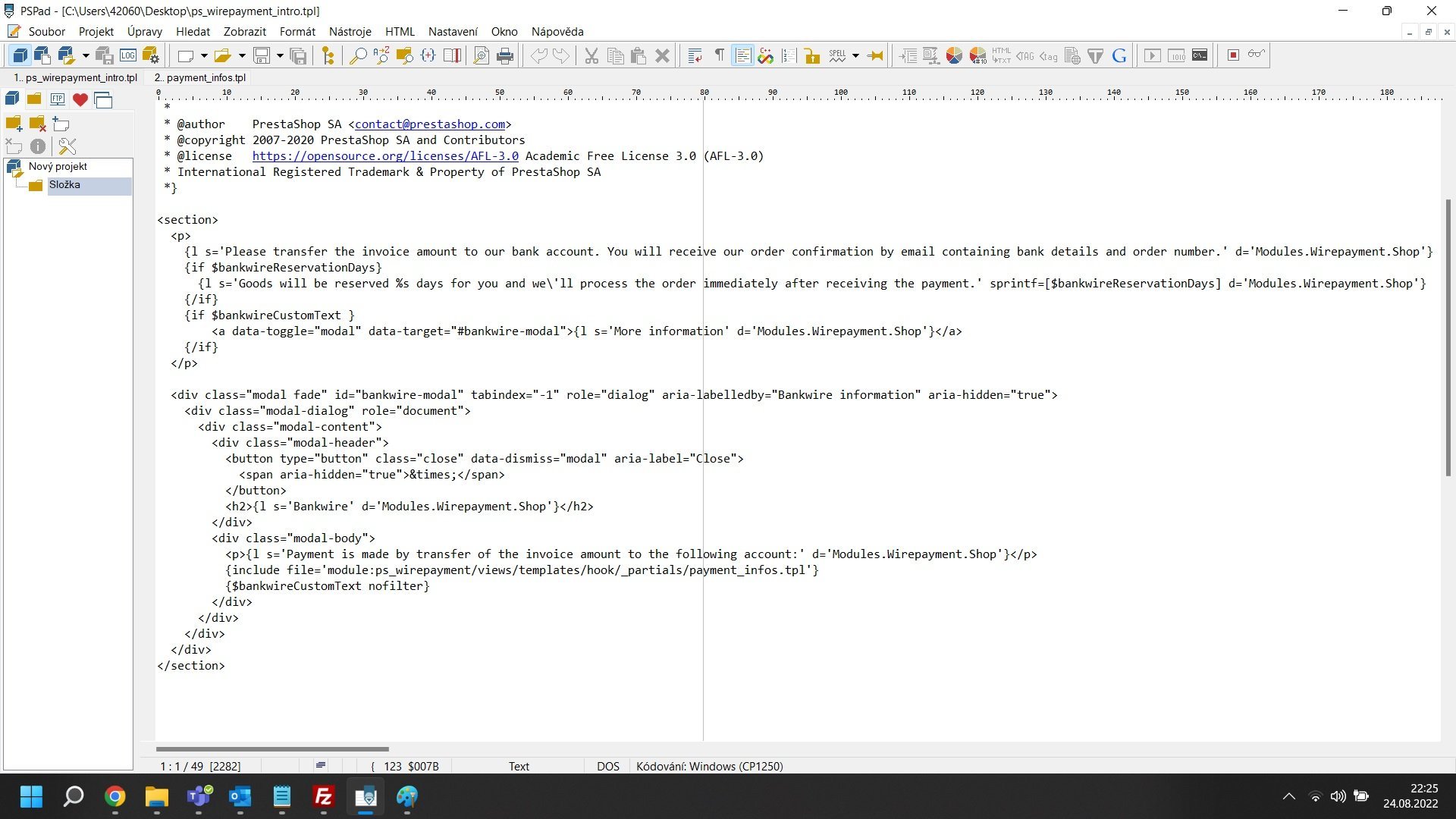Open the spell check dropdown arrow
The image size is (1456, 819).
tap(855, 55)
